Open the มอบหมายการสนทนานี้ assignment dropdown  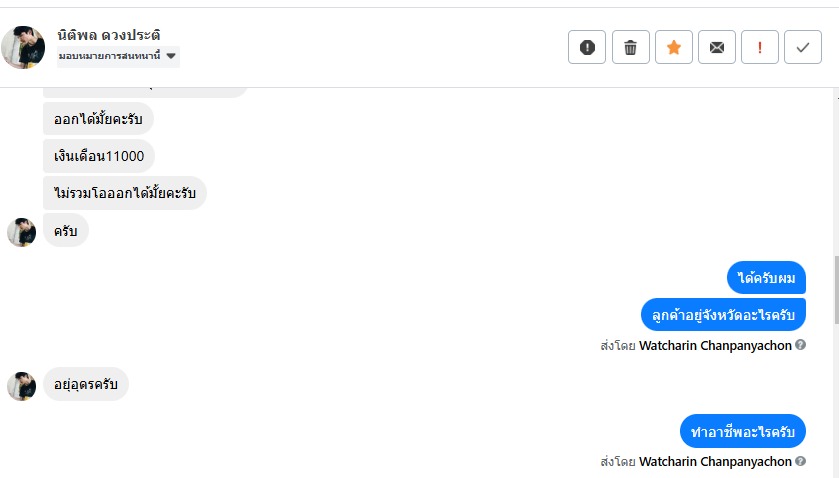point(118,56)
